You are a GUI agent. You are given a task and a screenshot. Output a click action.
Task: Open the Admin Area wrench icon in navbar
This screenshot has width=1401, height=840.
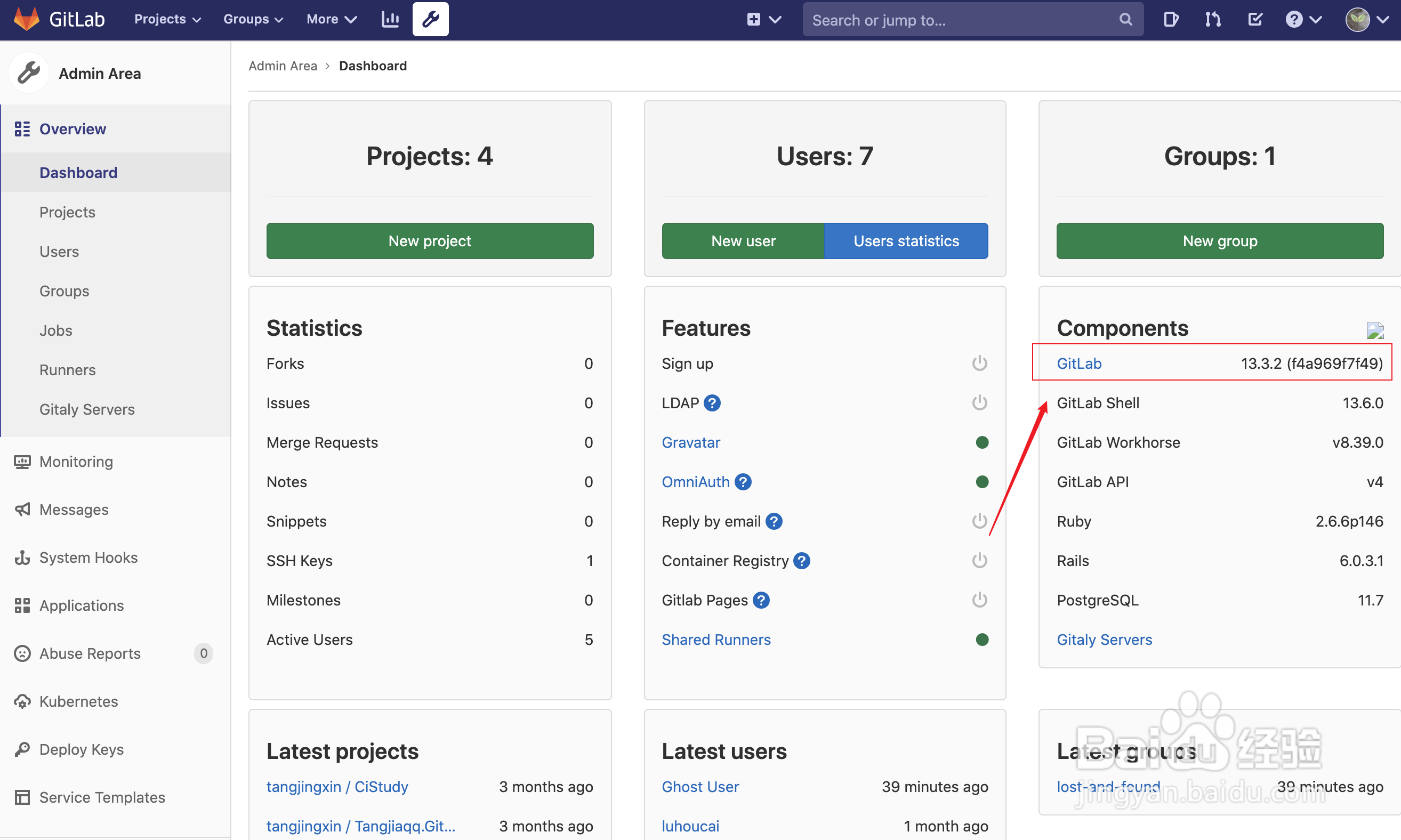pyautogui.click(x=430, y=19)
